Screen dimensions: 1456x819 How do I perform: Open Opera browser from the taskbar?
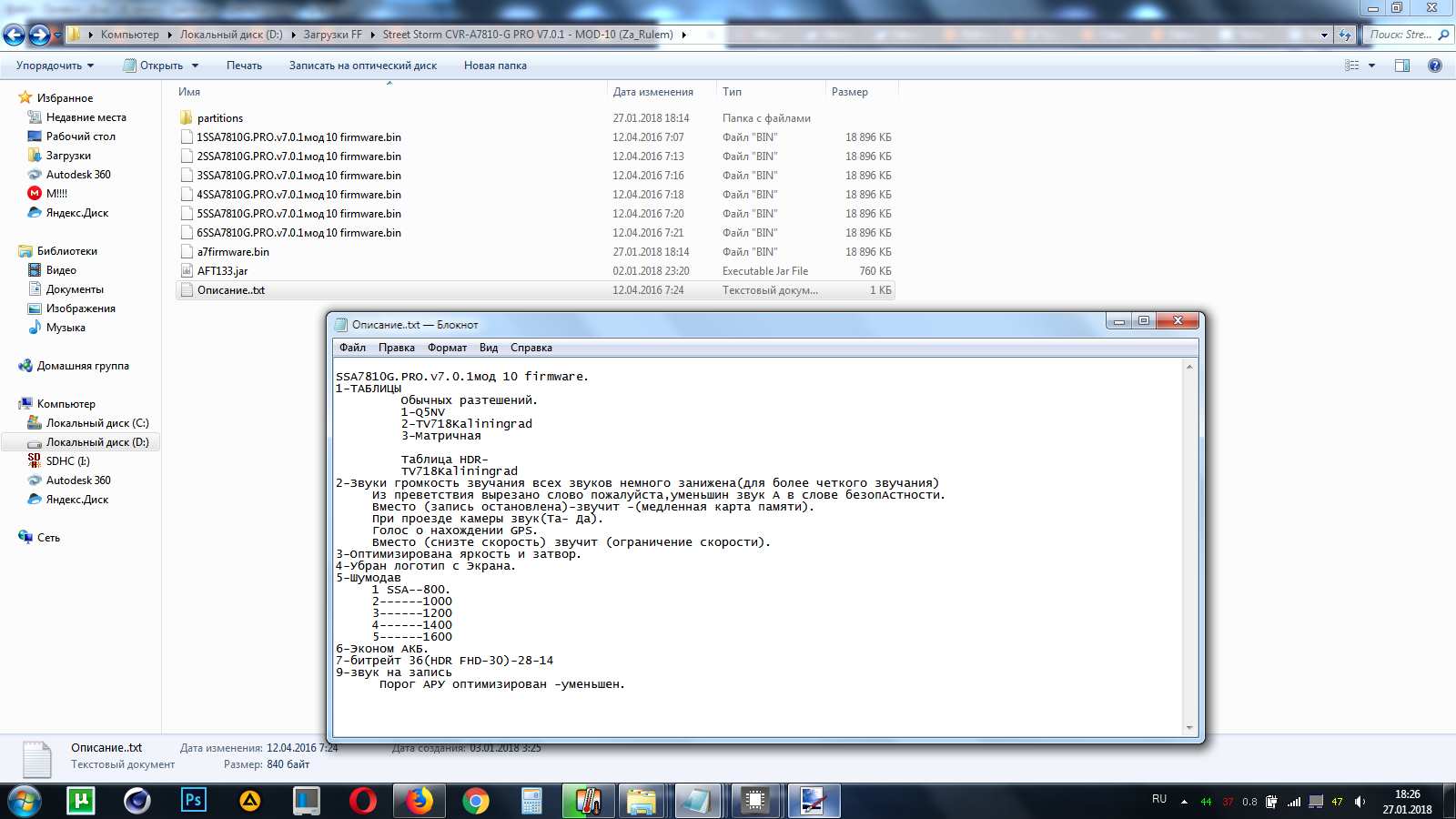pyautogui.click(x=362, y=801)
